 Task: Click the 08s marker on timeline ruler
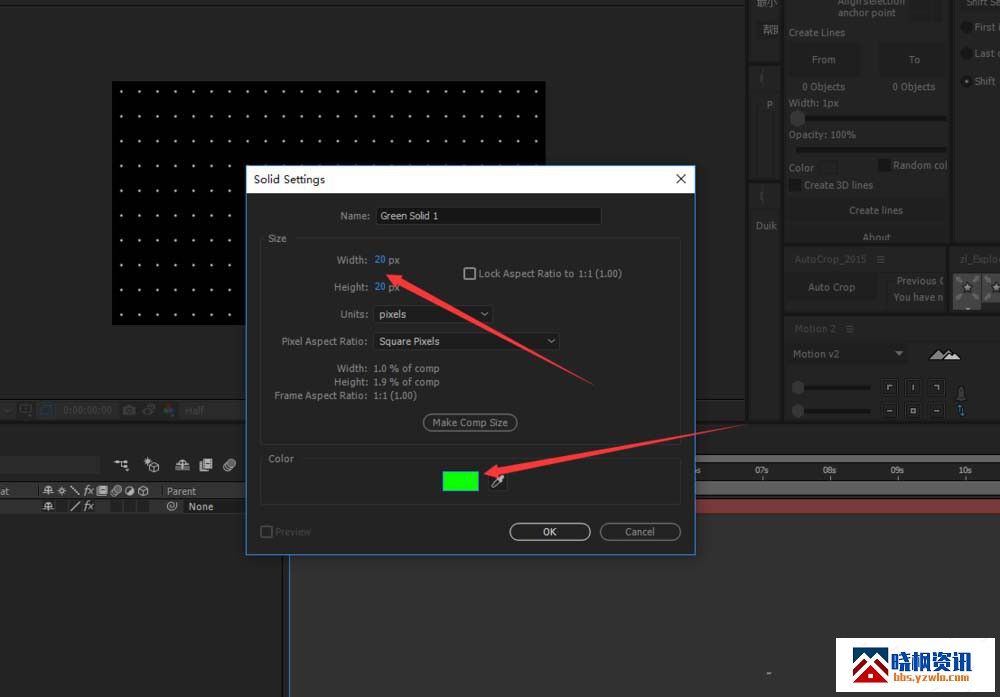coord(829,471)
